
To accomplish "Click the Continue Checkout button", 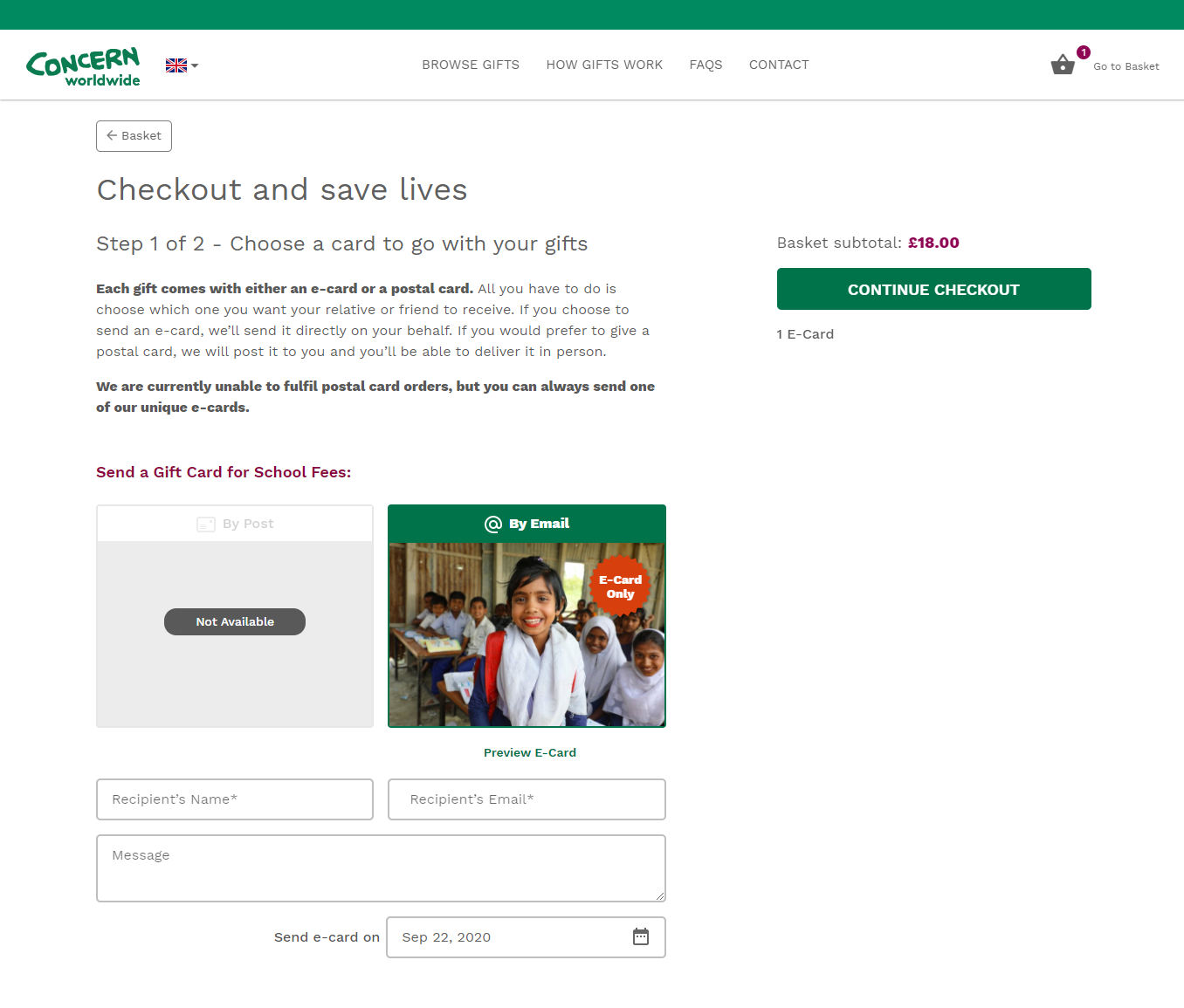I will click(934, 289).
